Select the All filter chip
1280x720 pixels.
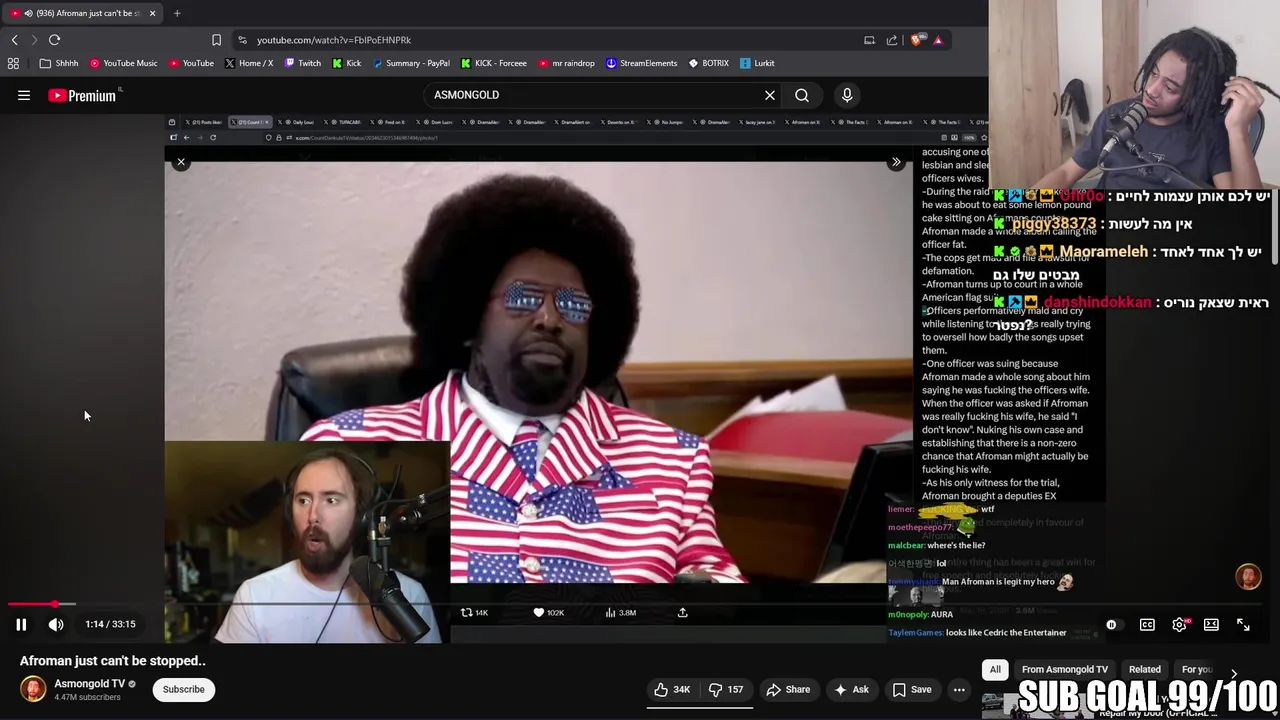point(995,669)
